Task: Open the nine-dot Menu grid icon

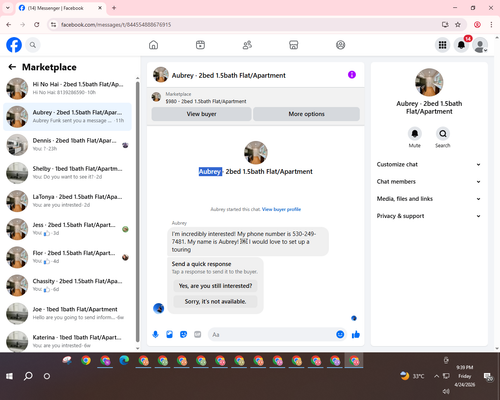Action: coord(442,45)
